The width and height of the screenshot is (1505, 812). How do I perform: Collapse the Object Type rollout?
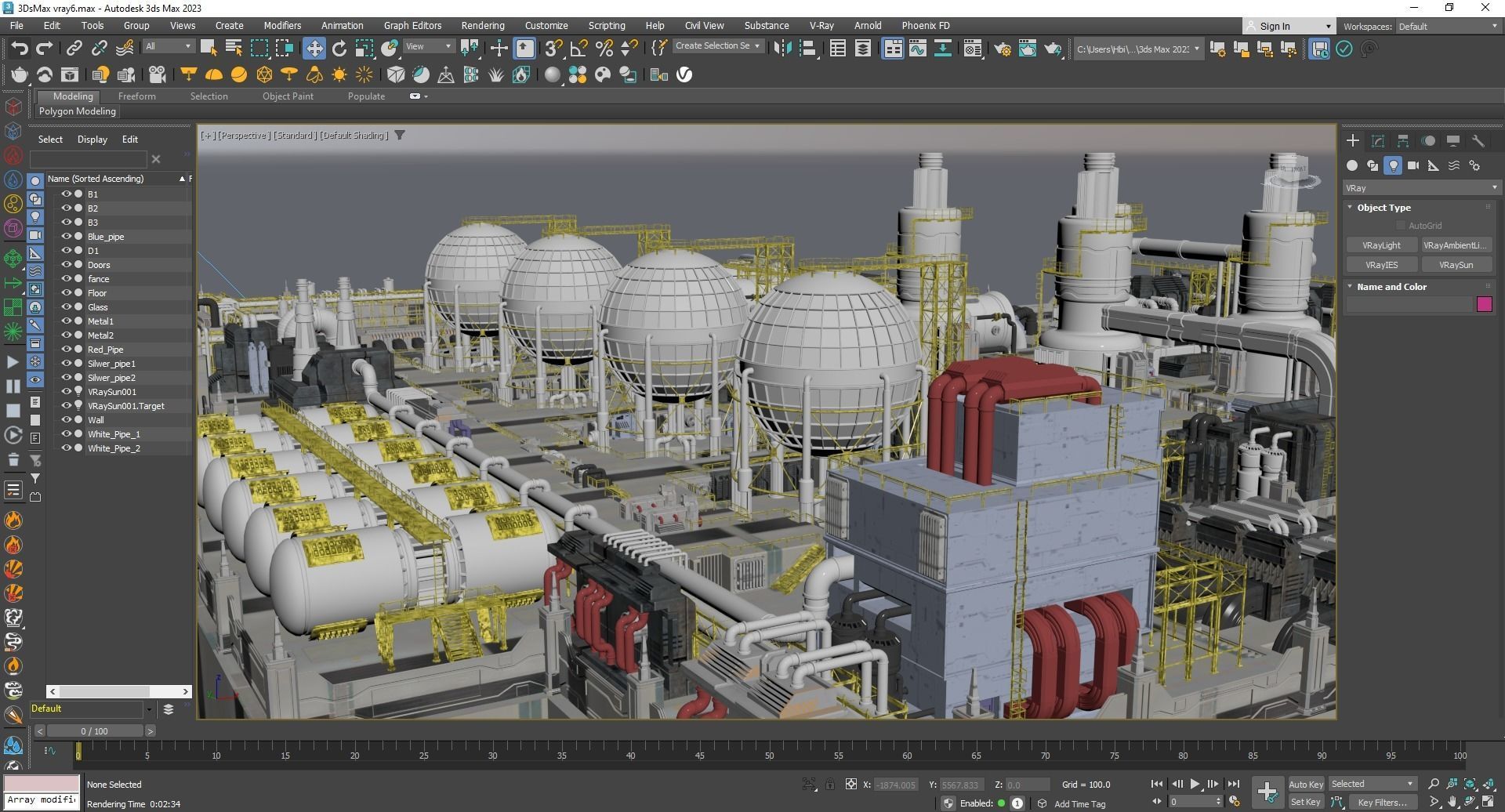(1384, 208)
